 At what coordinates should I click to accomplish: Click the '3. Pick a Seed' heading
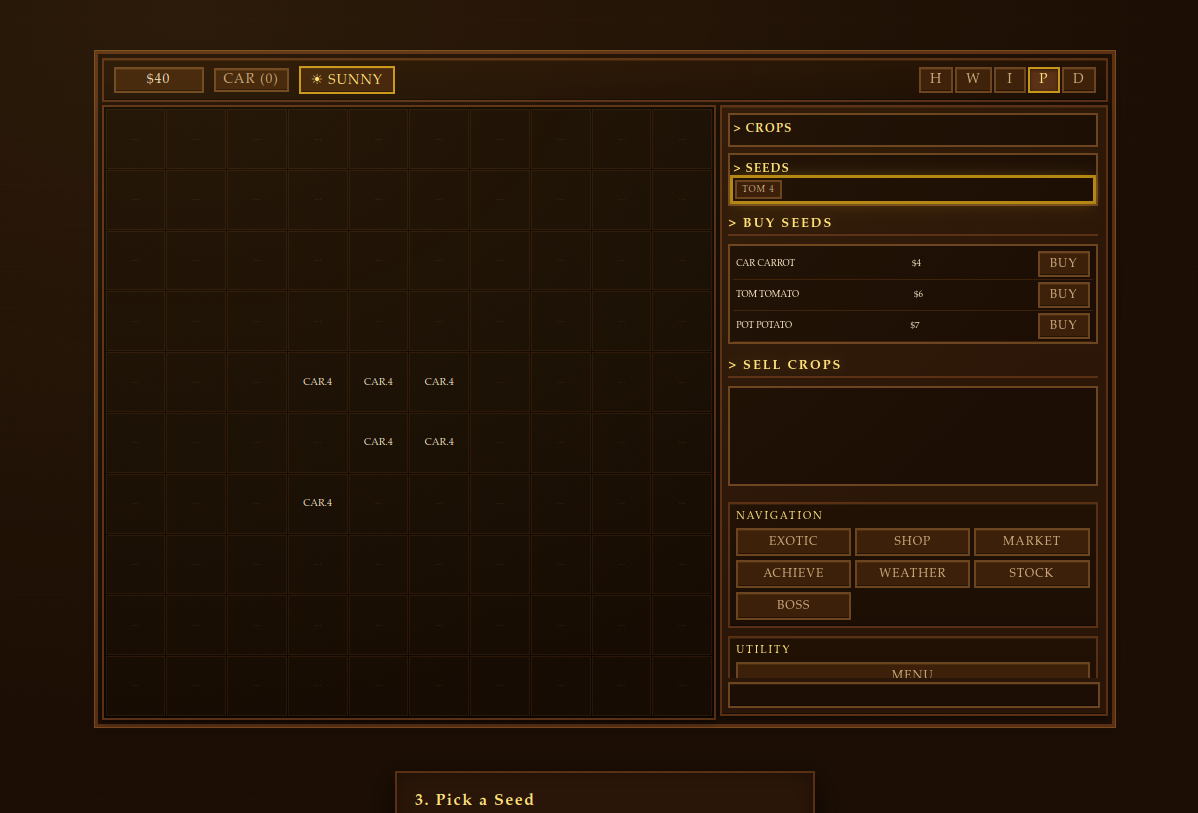474,800
